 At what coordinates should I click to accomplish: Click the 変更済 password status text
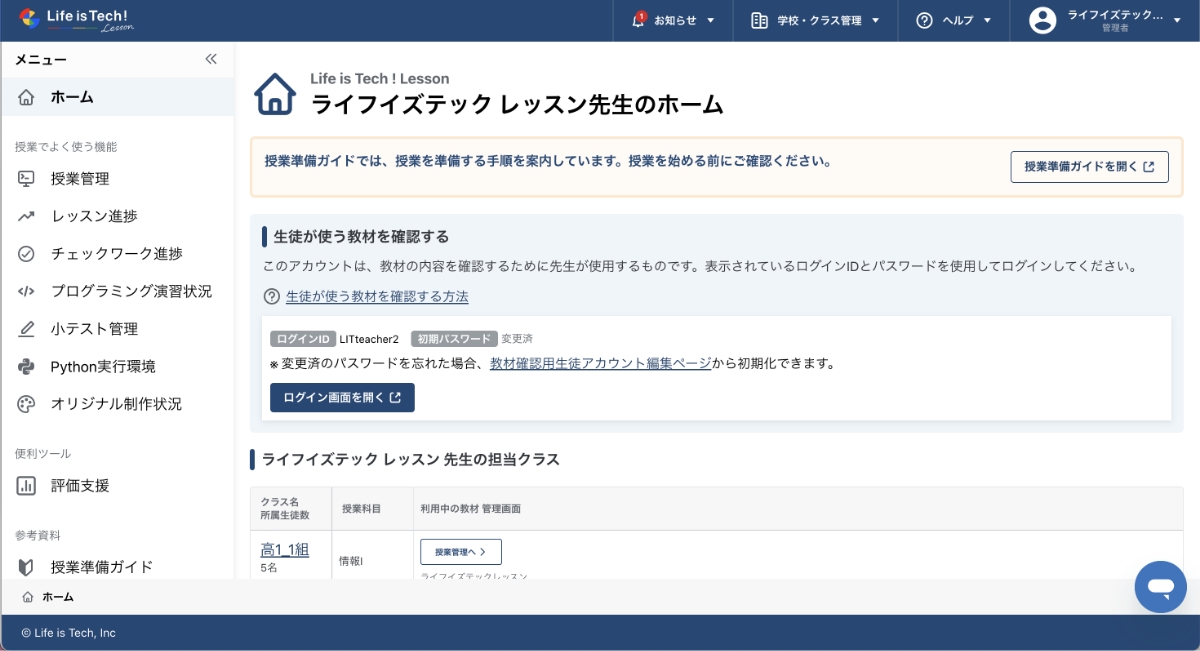[517, 339]
